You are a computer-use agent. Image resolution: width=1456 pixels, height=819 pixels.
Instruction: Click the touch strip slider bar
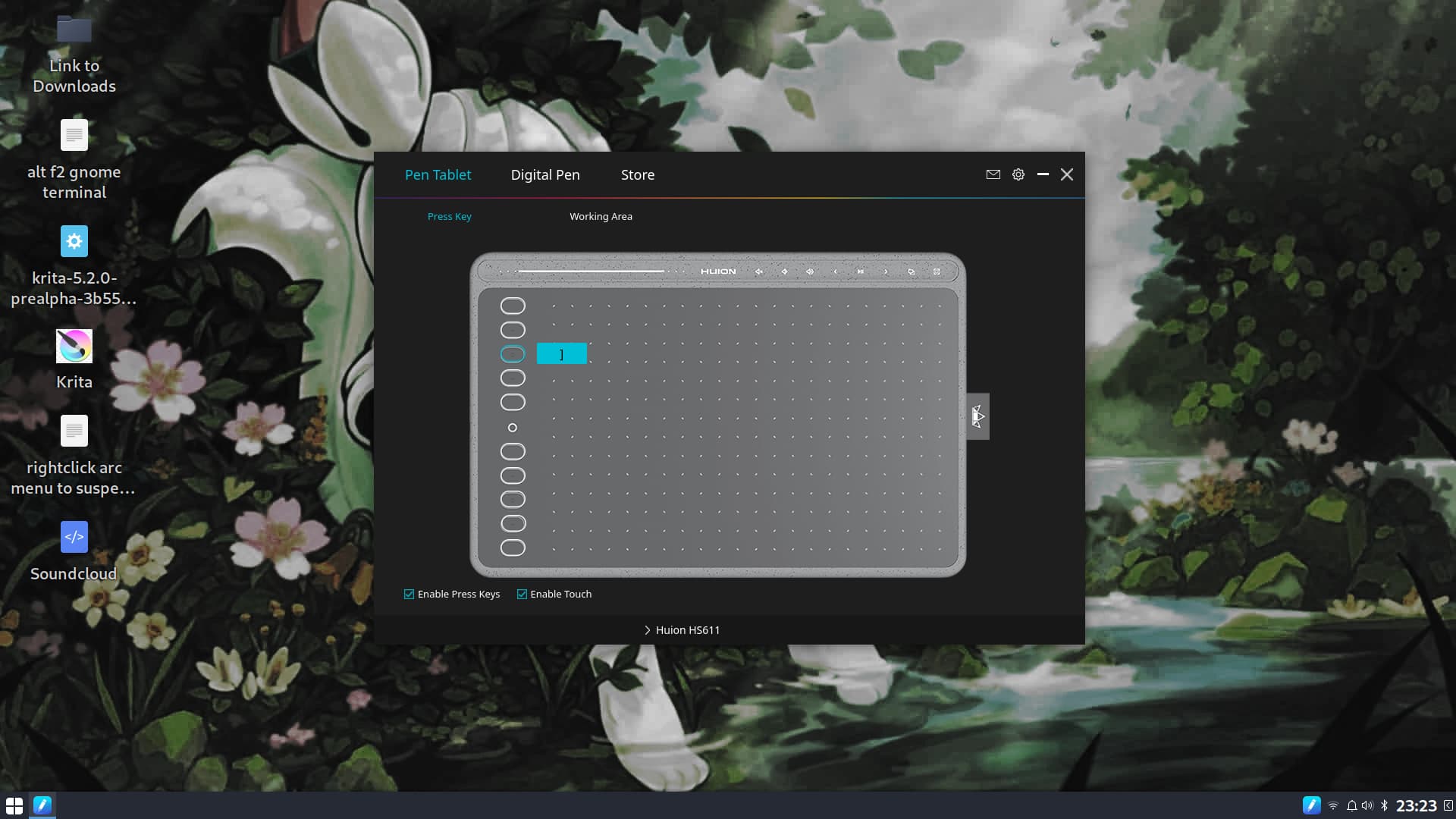591,271
